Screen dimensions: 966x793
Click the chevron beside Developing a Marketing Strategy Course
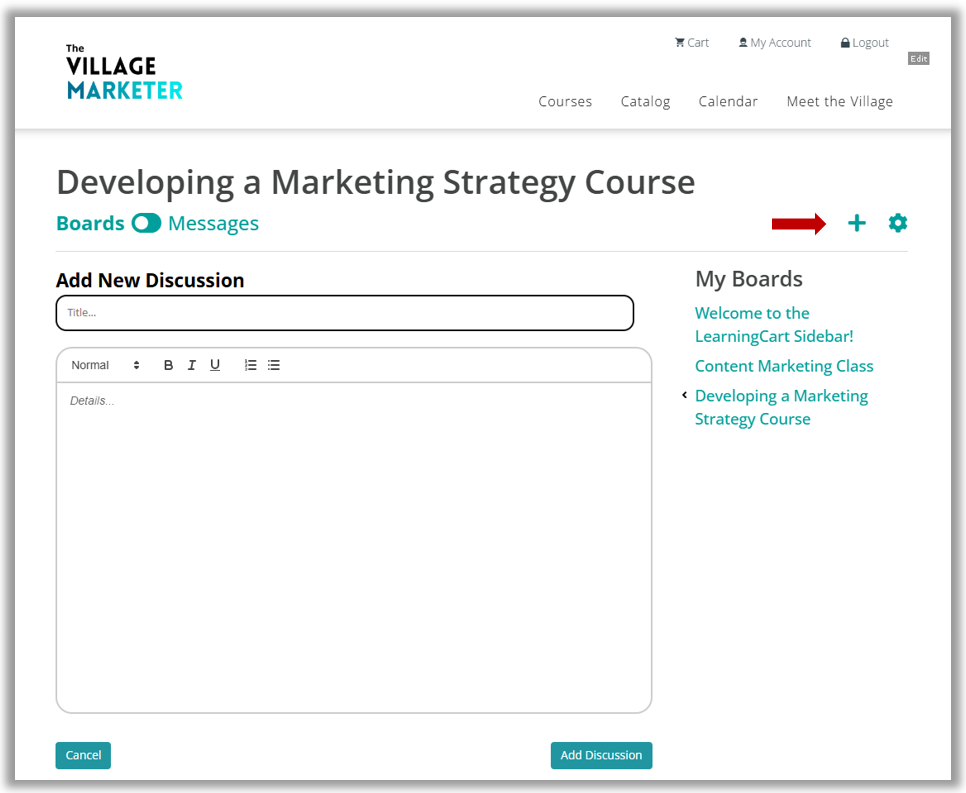coord(684,395)
